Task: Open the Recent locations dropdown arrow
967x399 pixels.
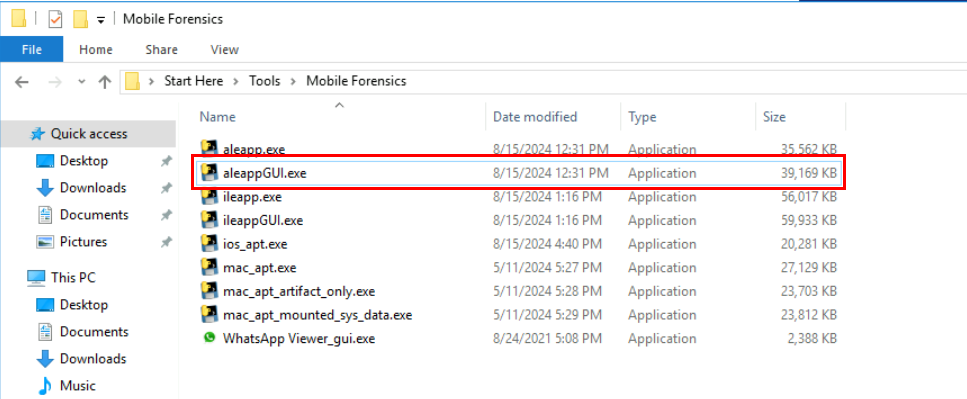Action: [81, 81]
